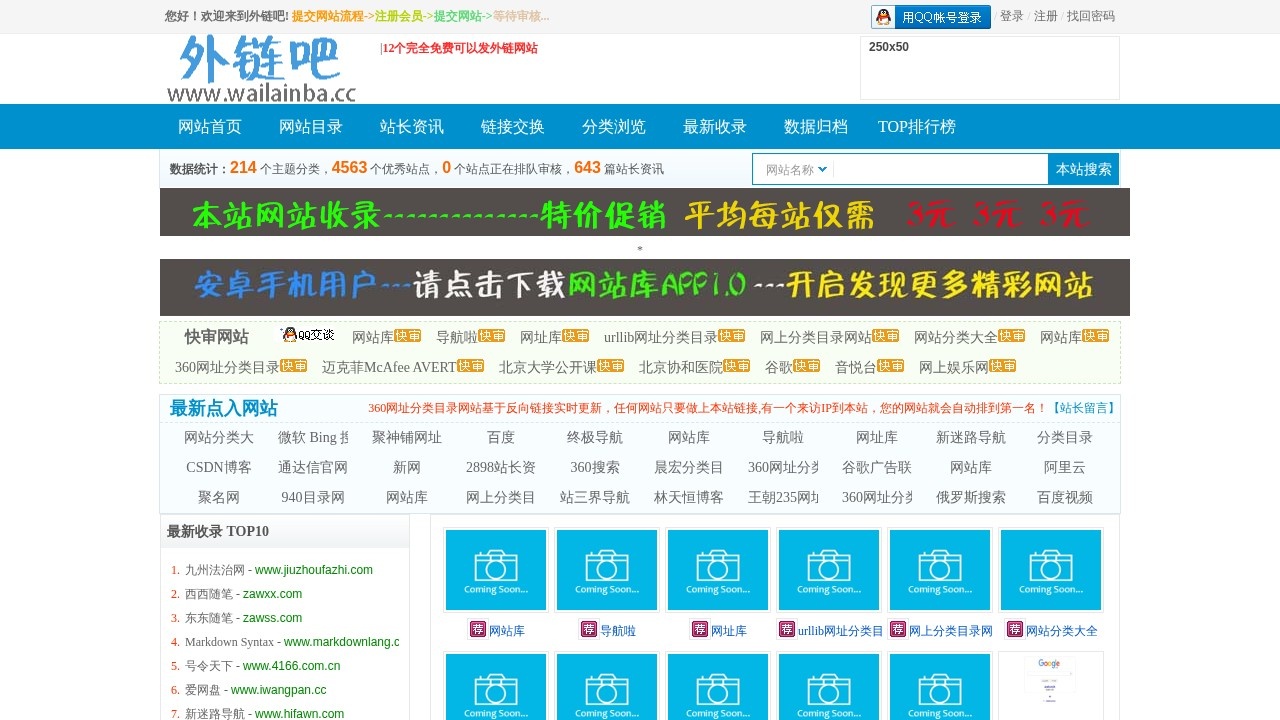Screen dimensions: 1280x720
Task: Open www.4166.com.cn link
Action: pyautogui.click(x=291, y=666)
